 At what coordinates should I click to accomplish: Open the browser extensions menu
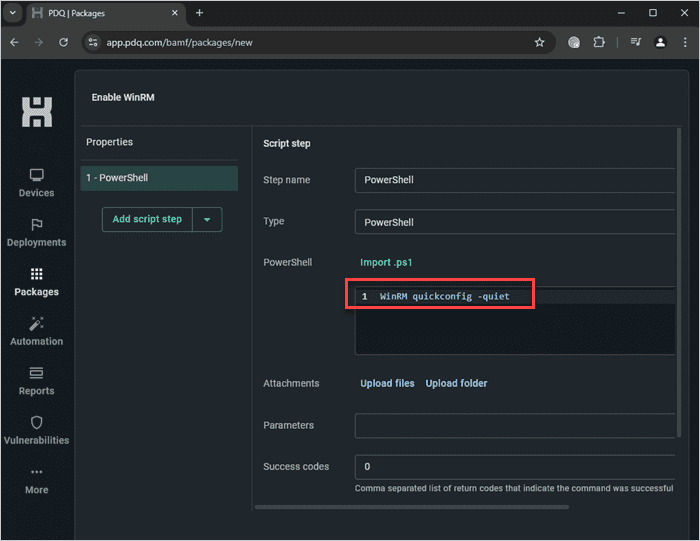(599, 42)
